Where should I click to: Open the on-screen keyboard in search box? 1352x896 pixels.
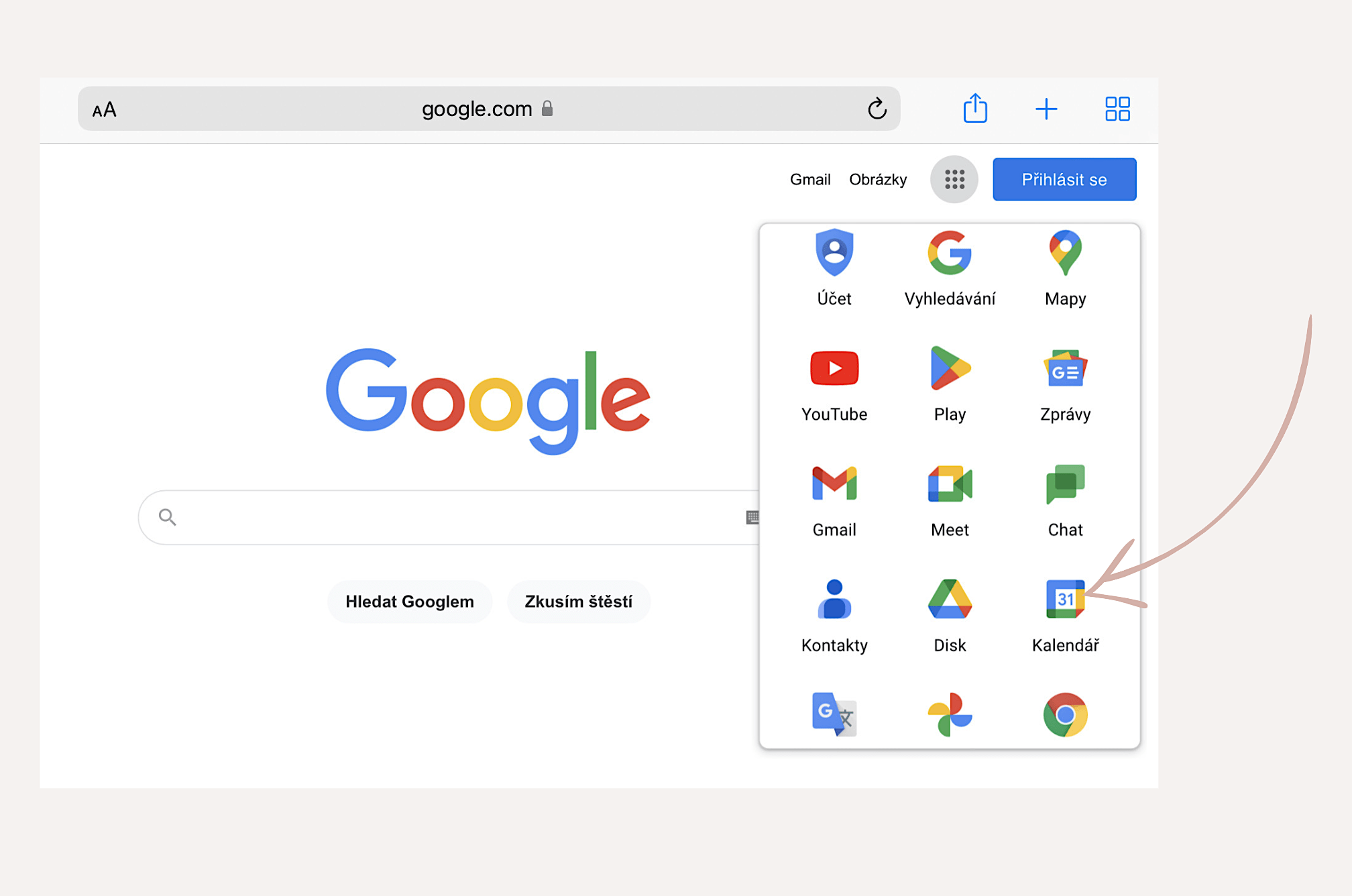point(752,516)
